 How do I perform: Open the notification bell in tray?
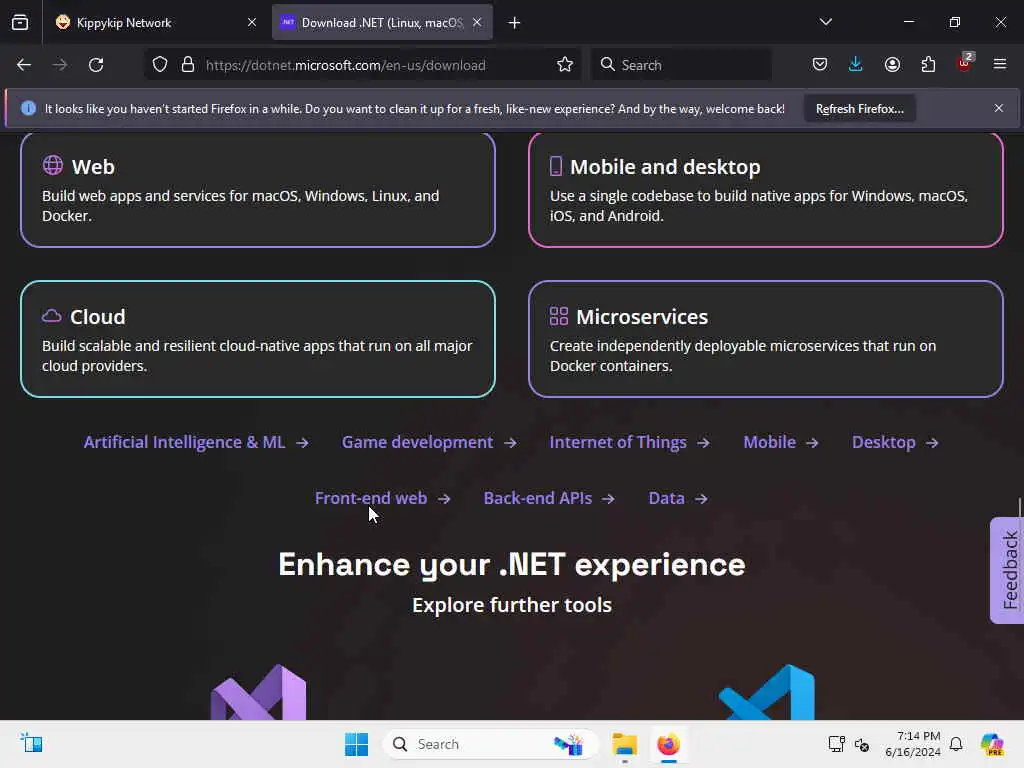956,744
